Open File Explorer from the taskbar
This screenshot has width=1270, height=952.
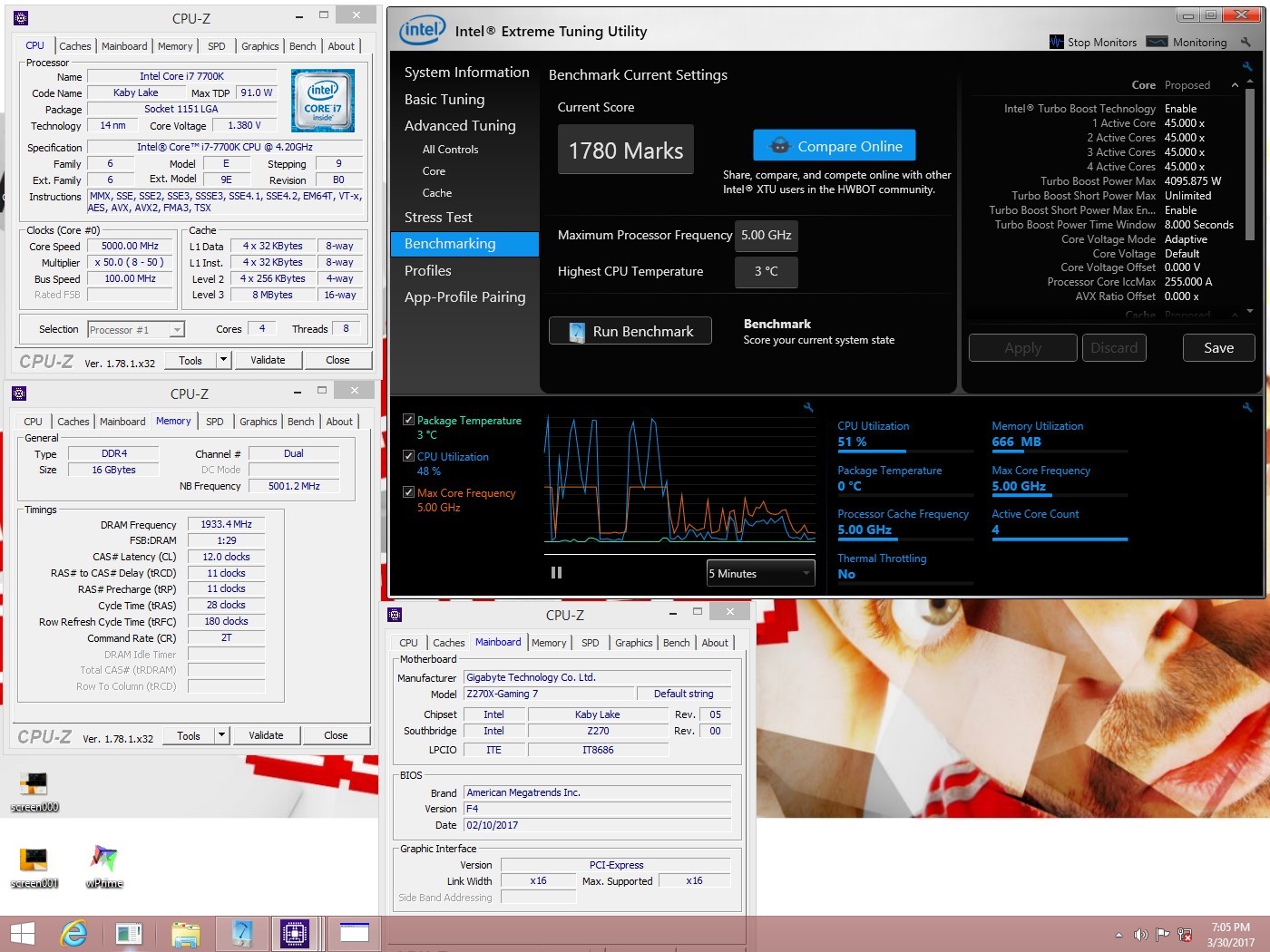click(185, 933)
